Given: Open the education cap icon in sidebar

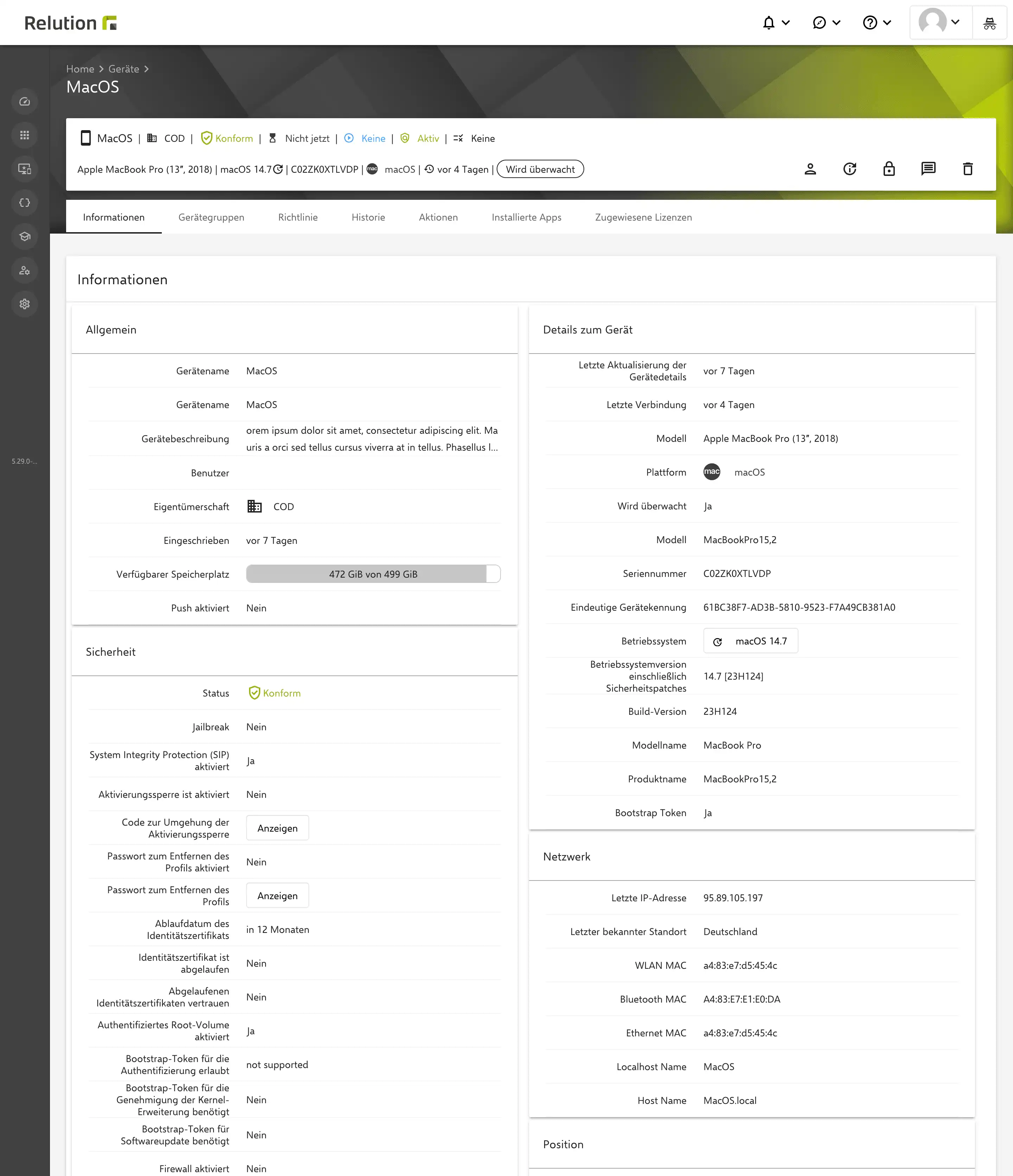Looking at the screenshot, I should tap(24, 237).
